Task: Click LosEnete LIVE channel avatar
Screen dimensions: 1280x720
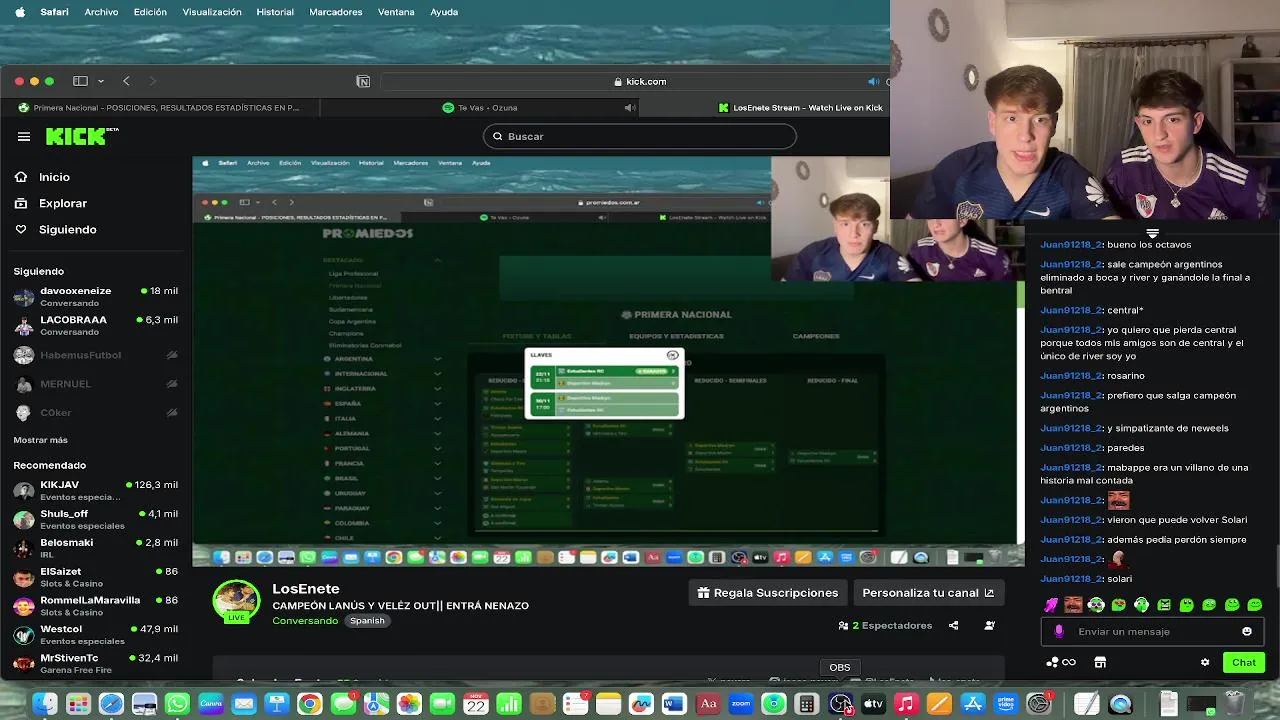Action: (x=237, y=601)
